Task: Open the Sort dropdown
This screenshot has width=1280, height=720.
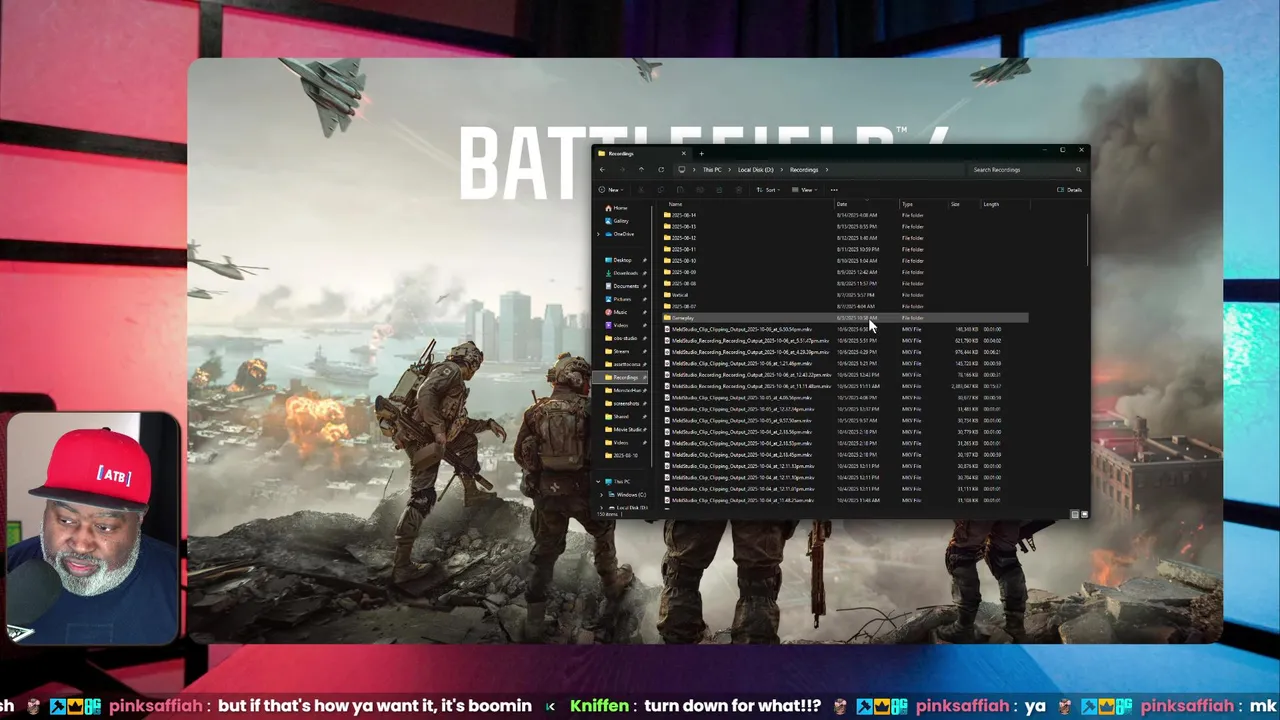Action: [x=768, y=190]
